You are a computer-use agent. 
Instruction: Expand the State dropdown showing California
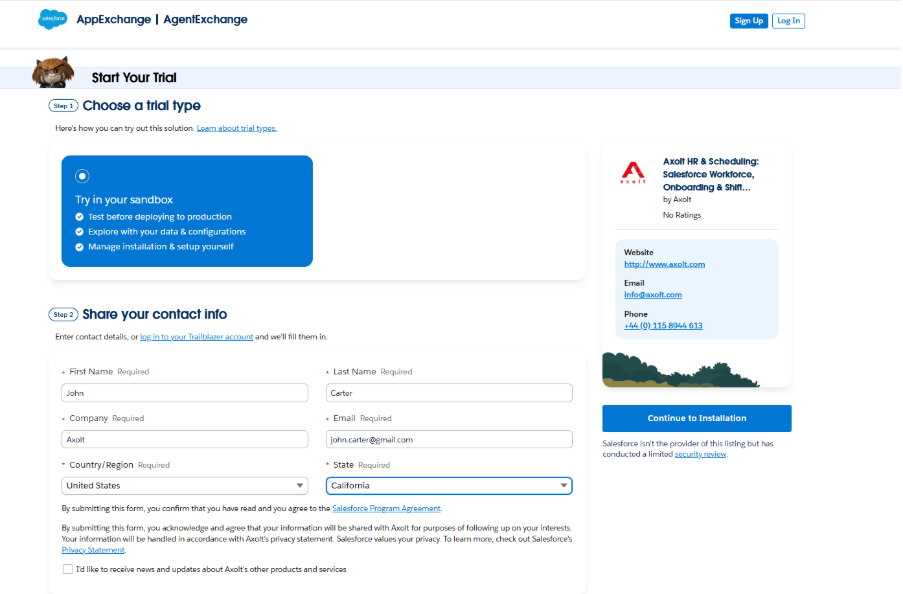tap(449, 486)
